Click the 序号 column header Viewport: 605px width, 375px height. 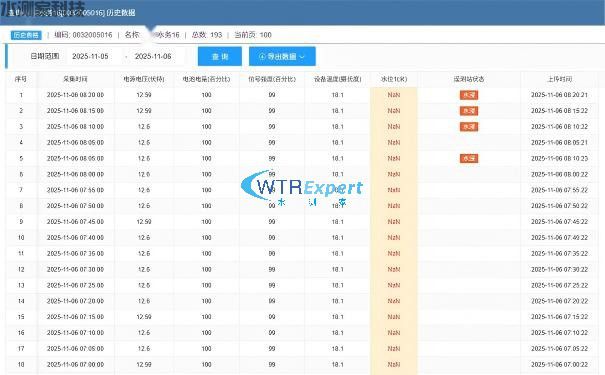tap(21, 79)
